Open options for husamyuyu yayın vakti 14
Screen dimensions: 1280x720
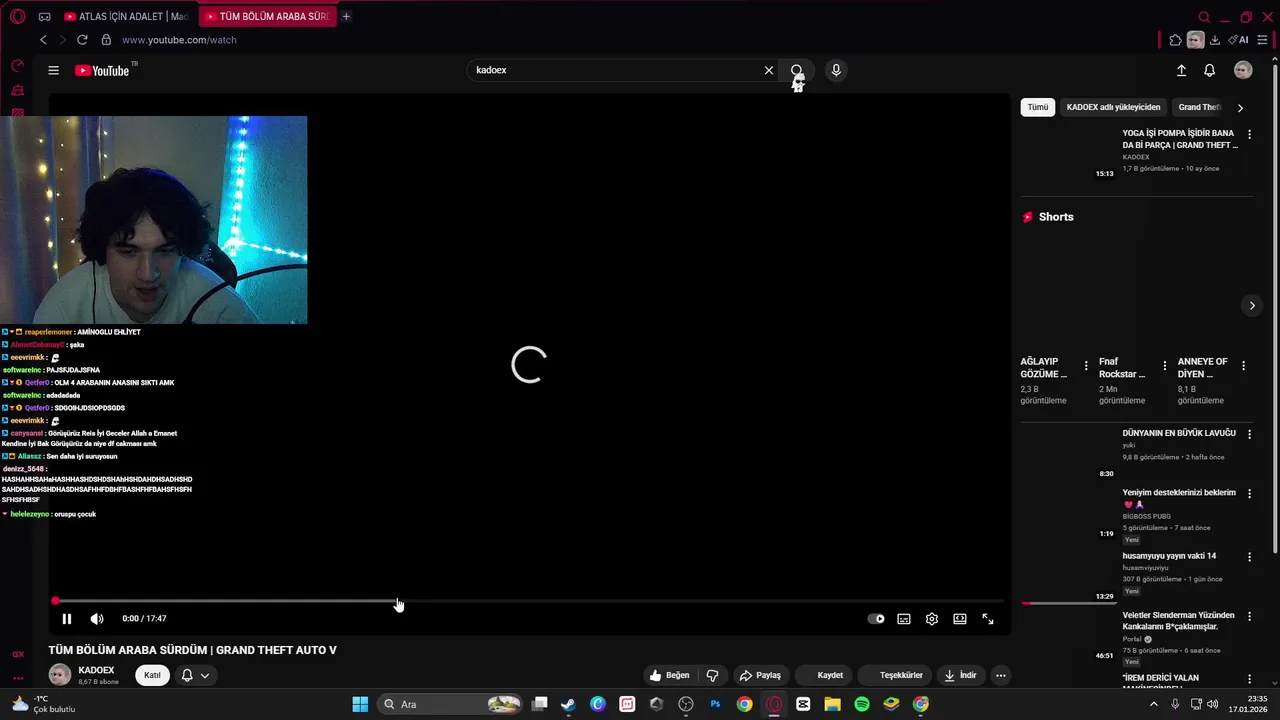1249,557
